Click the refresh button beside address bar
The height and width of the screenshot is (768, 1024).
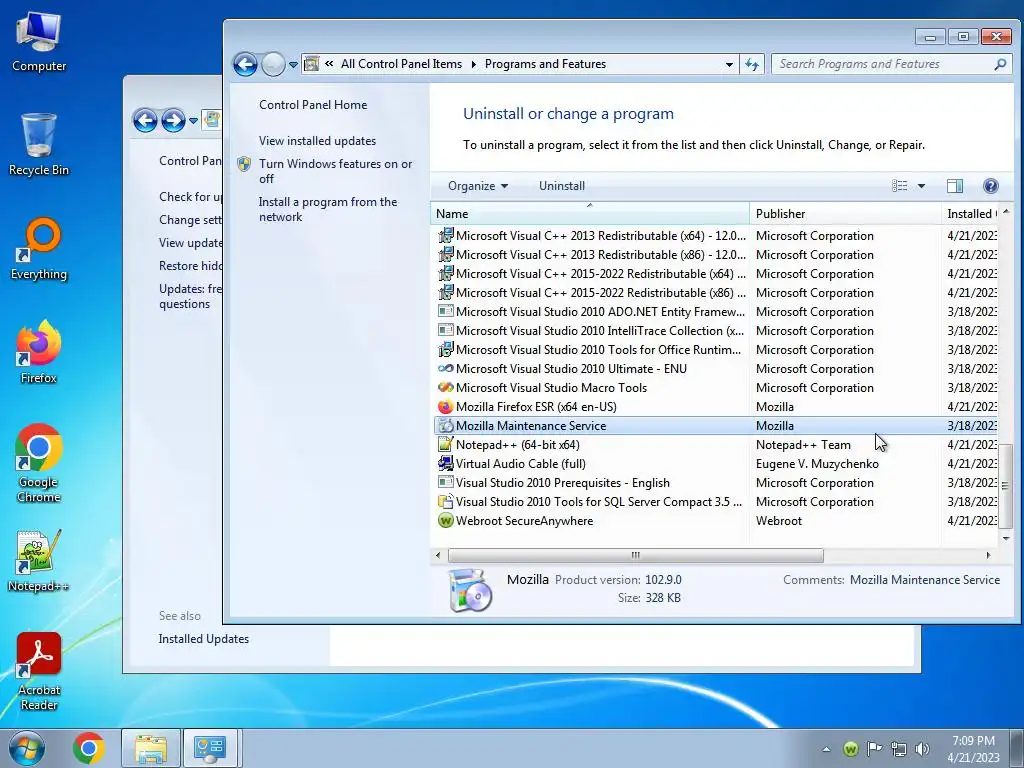coord(752,64)
